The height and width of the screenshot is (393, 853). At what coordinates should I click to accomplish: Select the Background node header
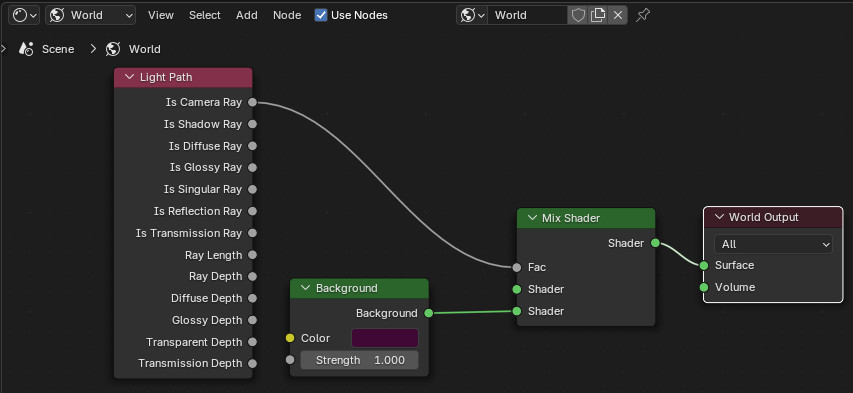tap(360, 288)
